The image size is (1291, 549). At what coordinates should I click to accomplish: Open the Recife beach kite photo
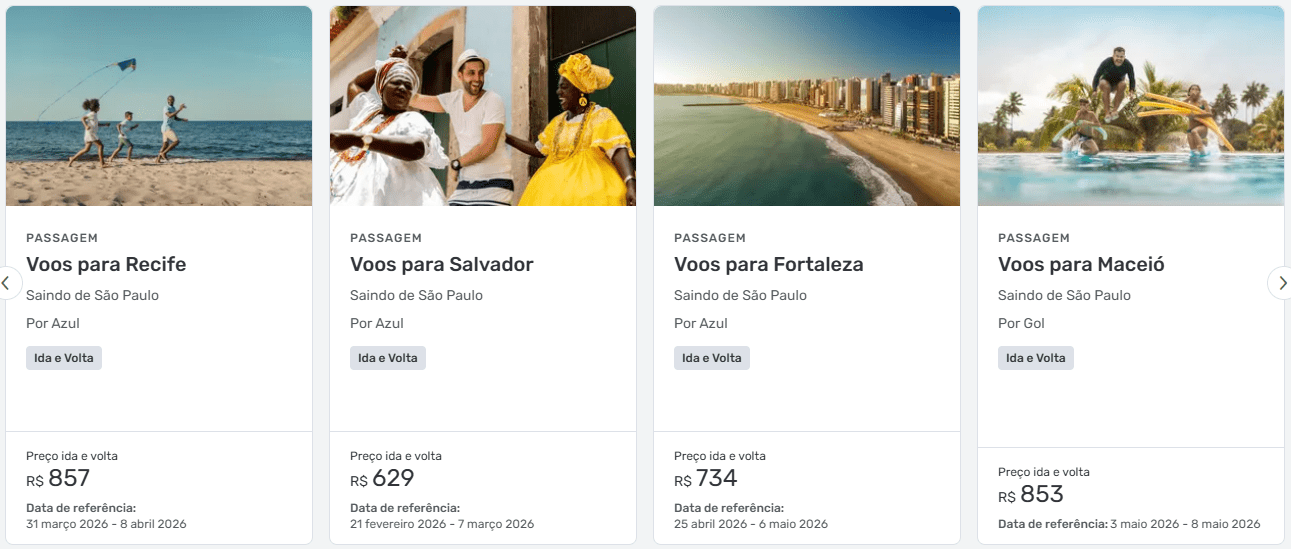click(159, 106)
